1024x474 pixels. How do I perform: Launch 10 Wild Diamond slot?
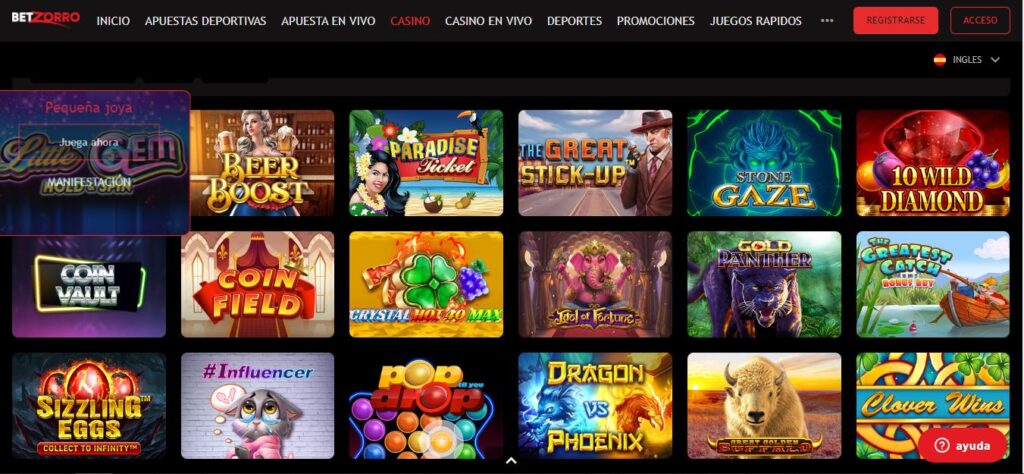click(933, 163)
